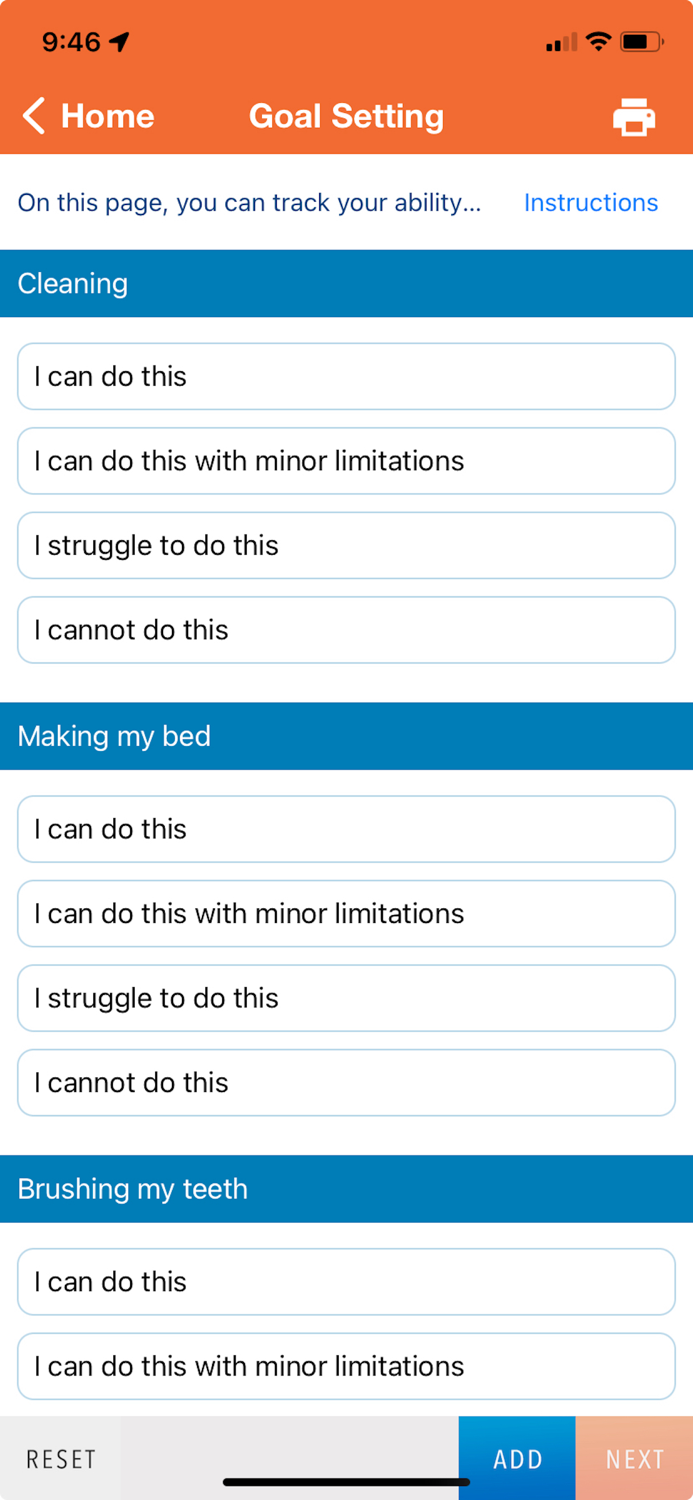The height and width of the screenshot is (1500, 693).
Task: Open the Instructions link
Action: click(x=591, y=202)
